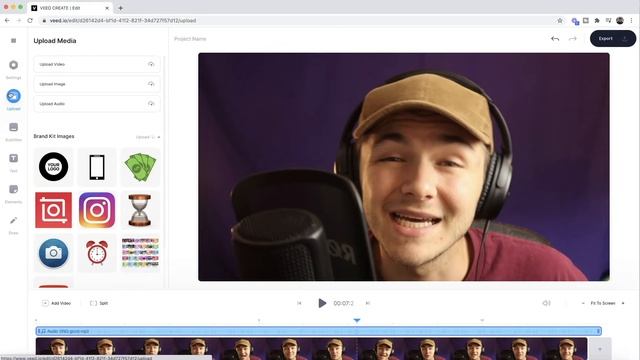
Task: Click Add Video in timeline toolbar
Action: [x=57, y=303]
